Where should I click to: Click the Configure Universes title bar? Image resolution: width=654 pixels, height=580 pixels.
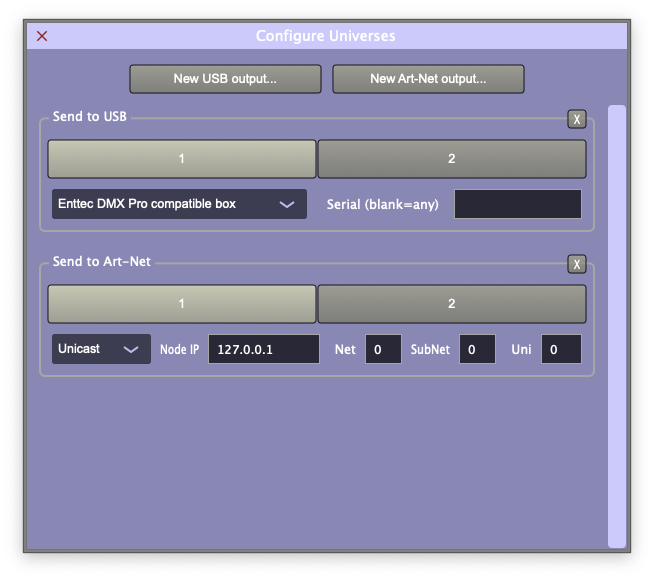click(326, 36)
